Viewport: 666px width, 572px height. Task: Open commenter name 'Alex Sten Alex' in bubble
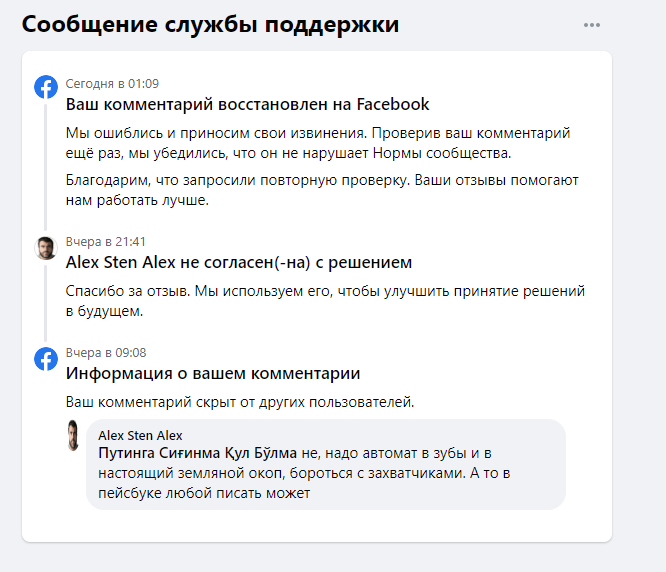pyautogui.click(x=140, y=435)
